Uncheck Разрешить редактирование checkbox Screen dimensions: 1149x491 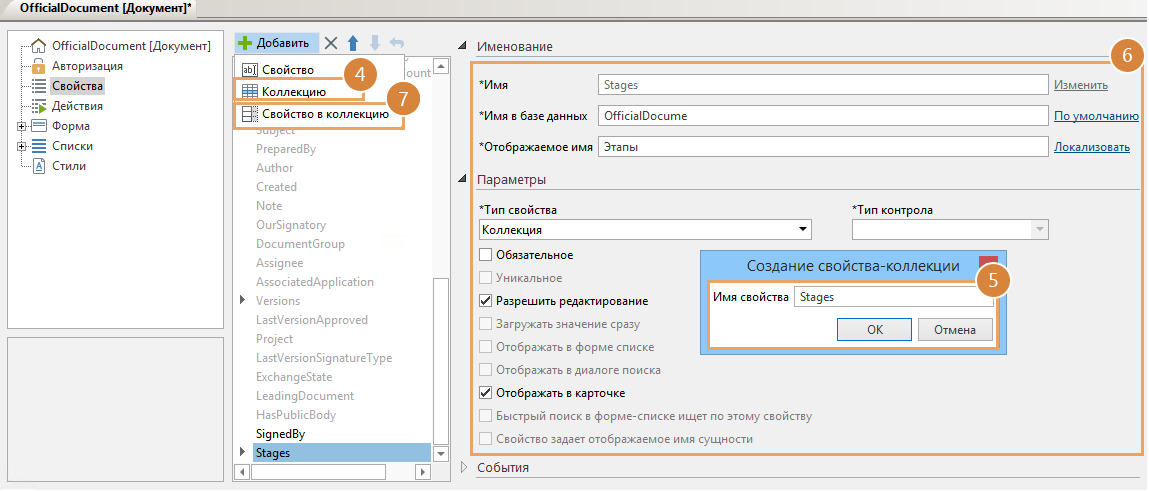click(486, 301)
